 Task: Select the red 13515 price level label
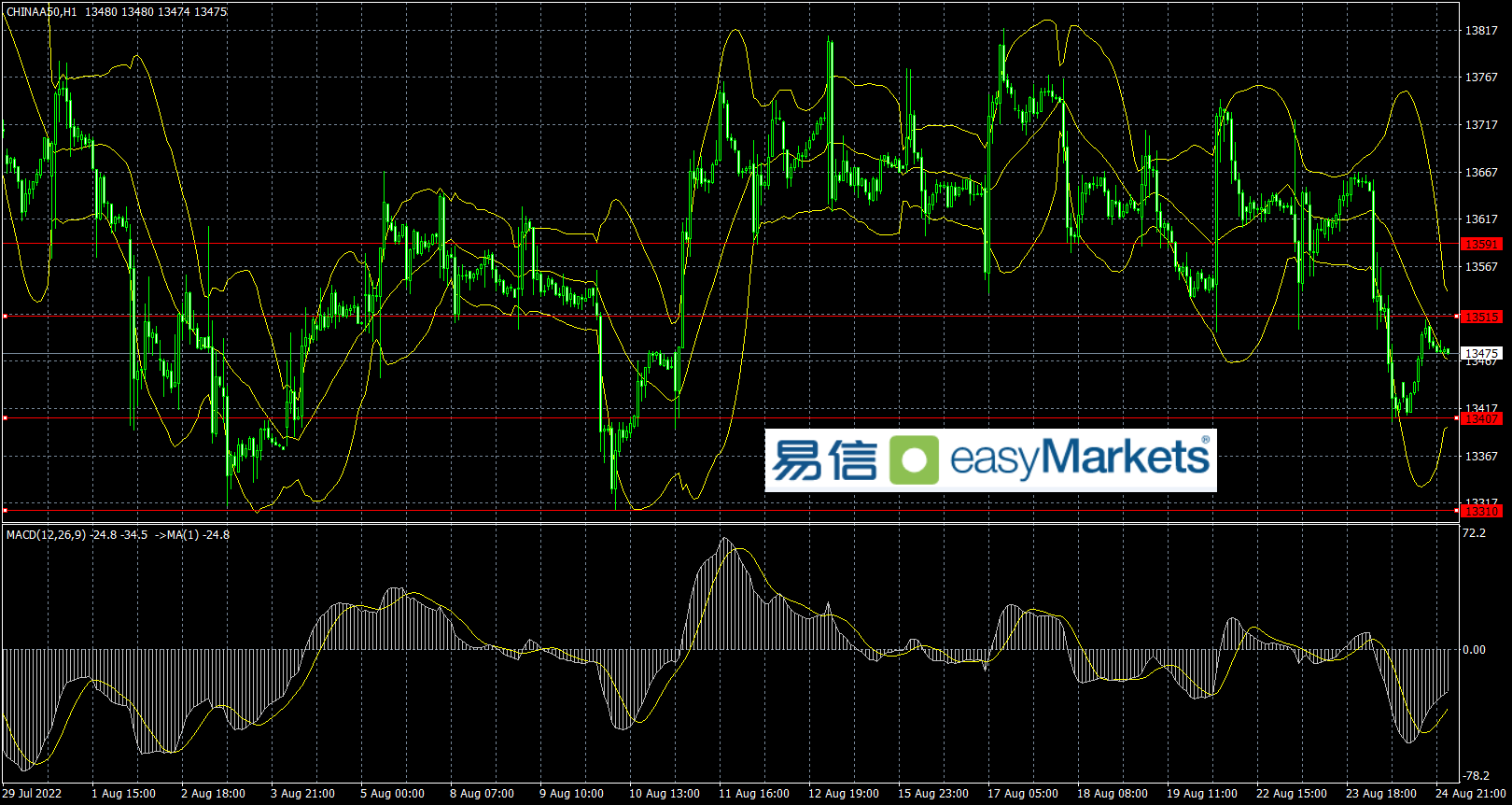coord(1481,317)
